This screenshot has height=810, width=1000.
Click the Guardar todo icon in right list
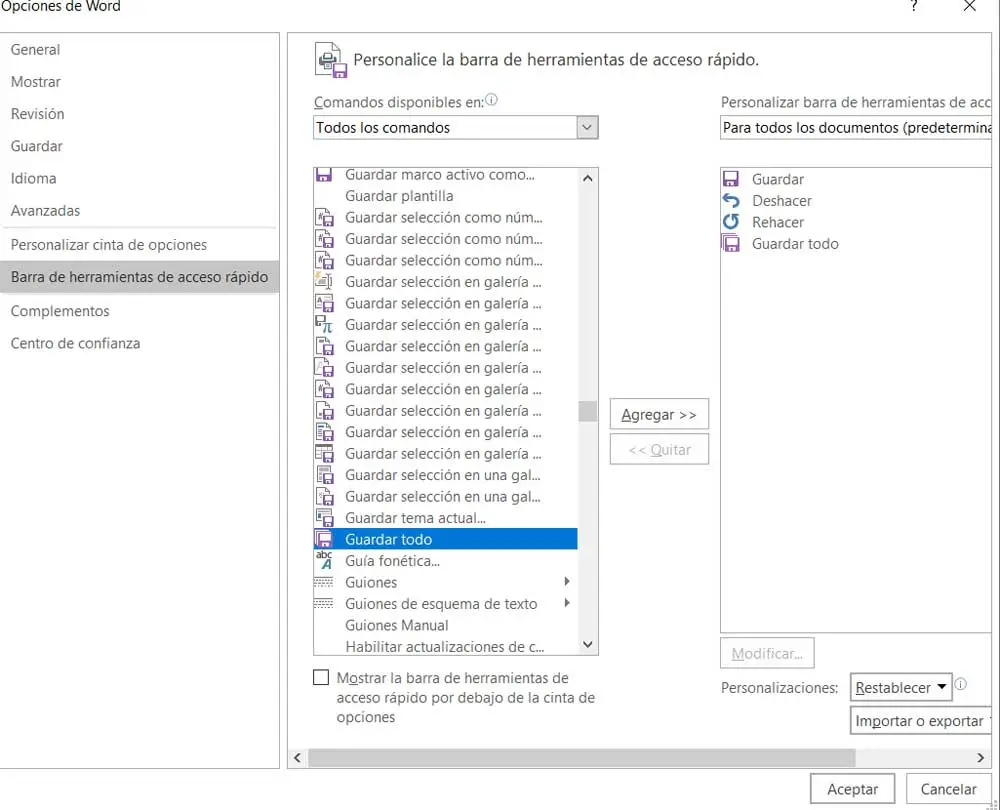pos(731,243)
